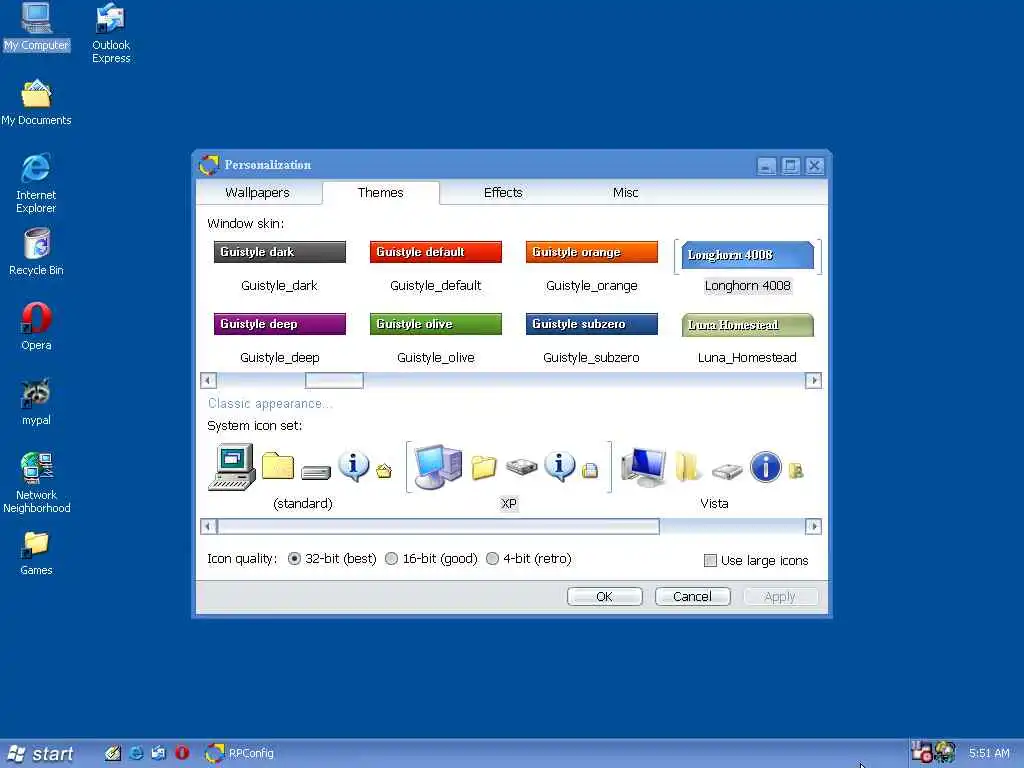The image size is (1024, 768).
Task: Launch Internet Explorer from desktop
Action: point(36,183)
